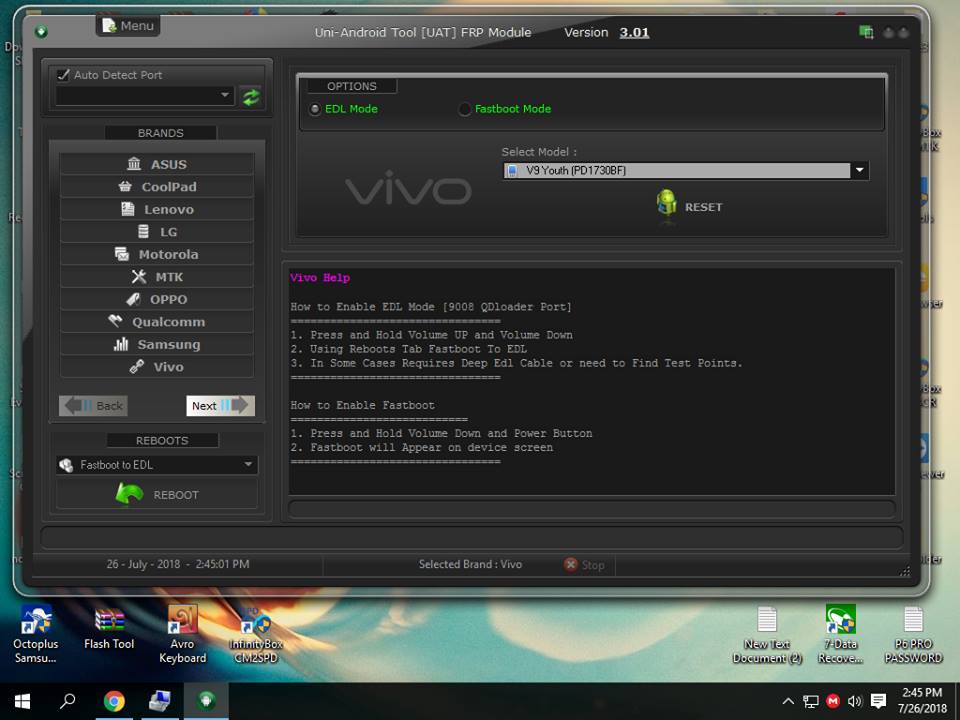Choose the Qualcomm brand
Image resolution: width=960 pixels, height=720 pixels.
(157, 322)
